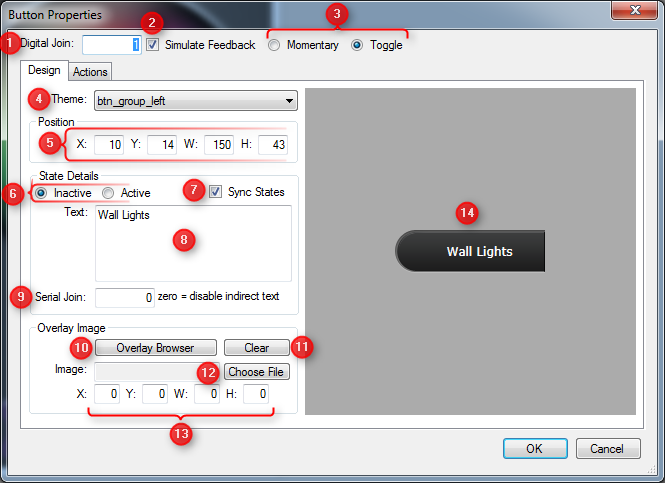Click the Position H height field

pos(272,145)
